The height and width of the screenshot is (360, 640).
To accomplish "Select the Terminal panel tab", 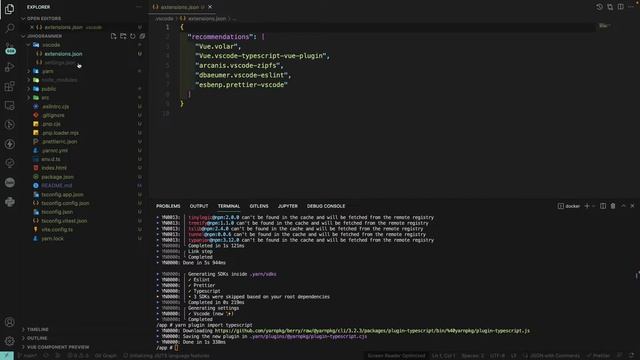I will click(229, 206).
